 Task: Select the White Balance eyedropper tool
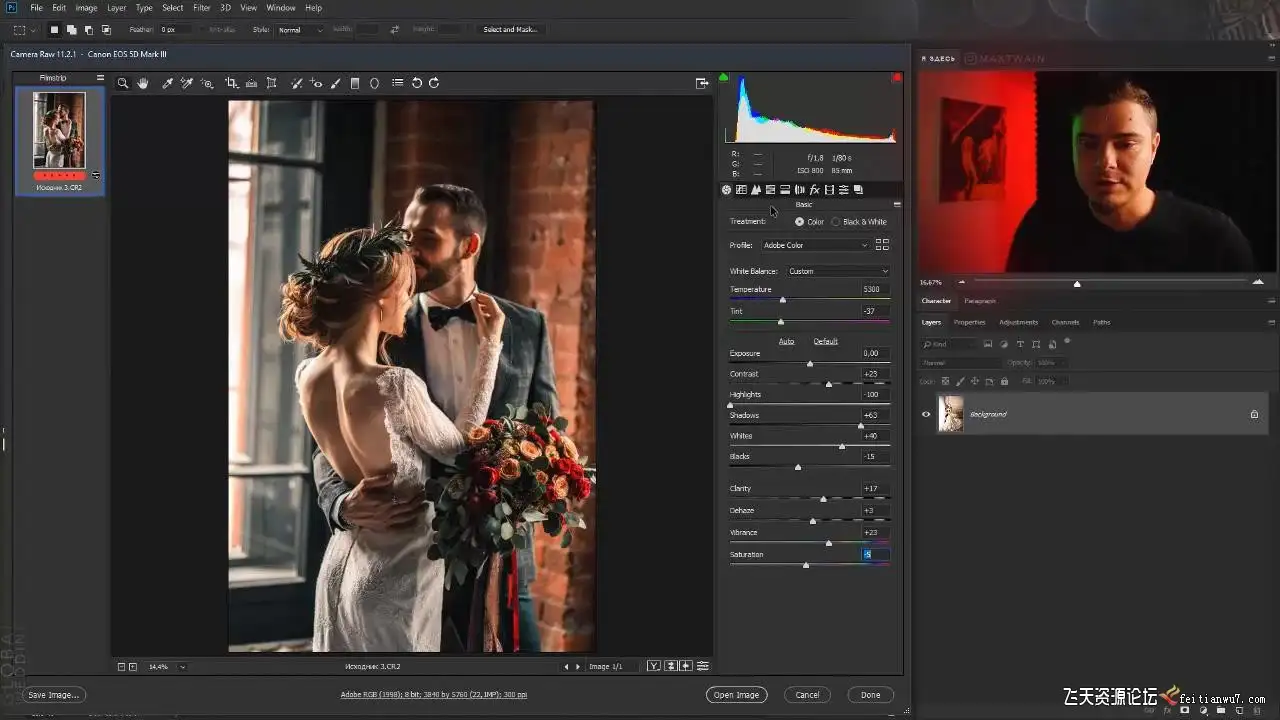coord(167,83)
